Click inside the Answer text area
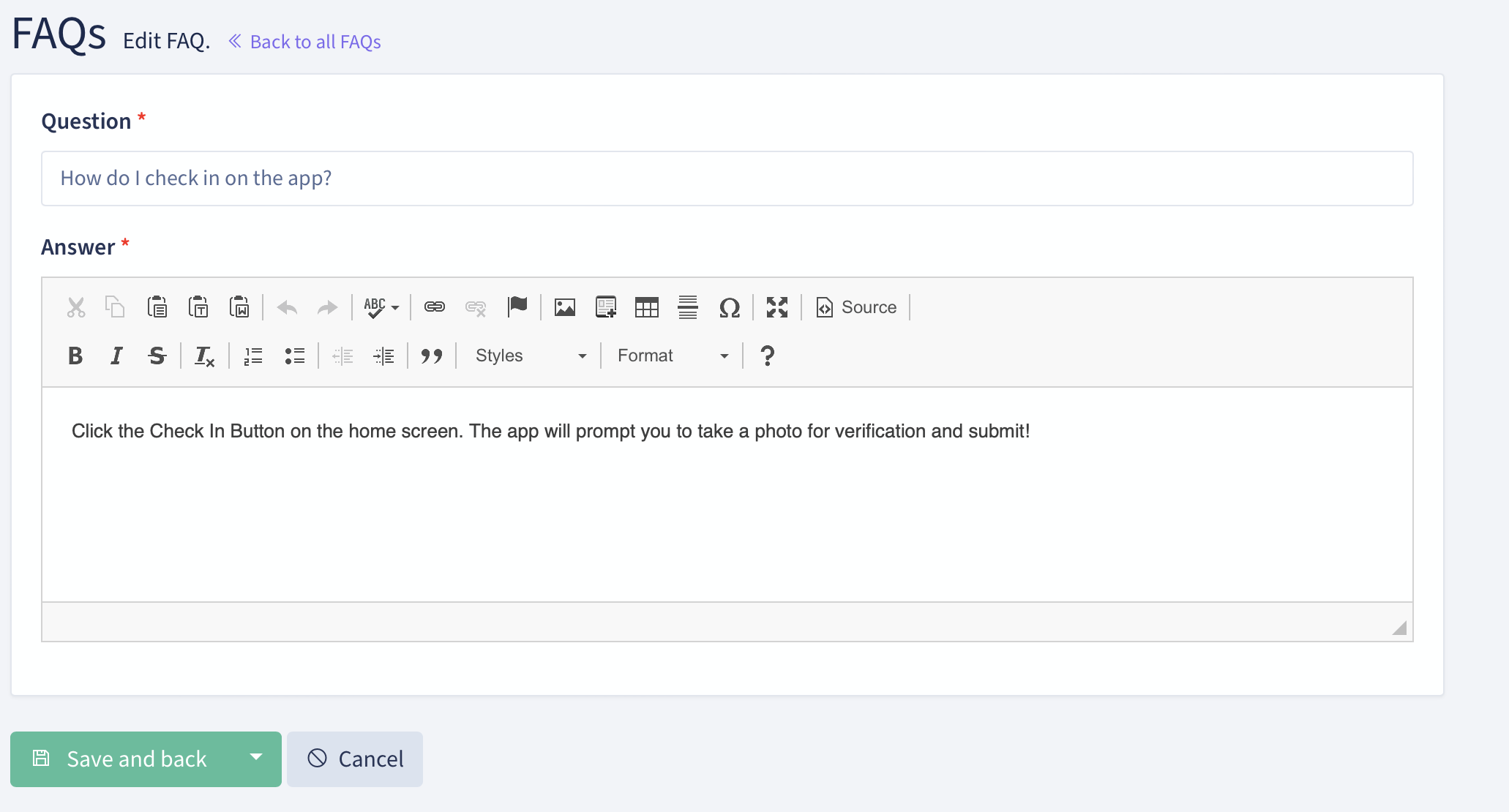The image size is (1509, 812). point(727,495)
